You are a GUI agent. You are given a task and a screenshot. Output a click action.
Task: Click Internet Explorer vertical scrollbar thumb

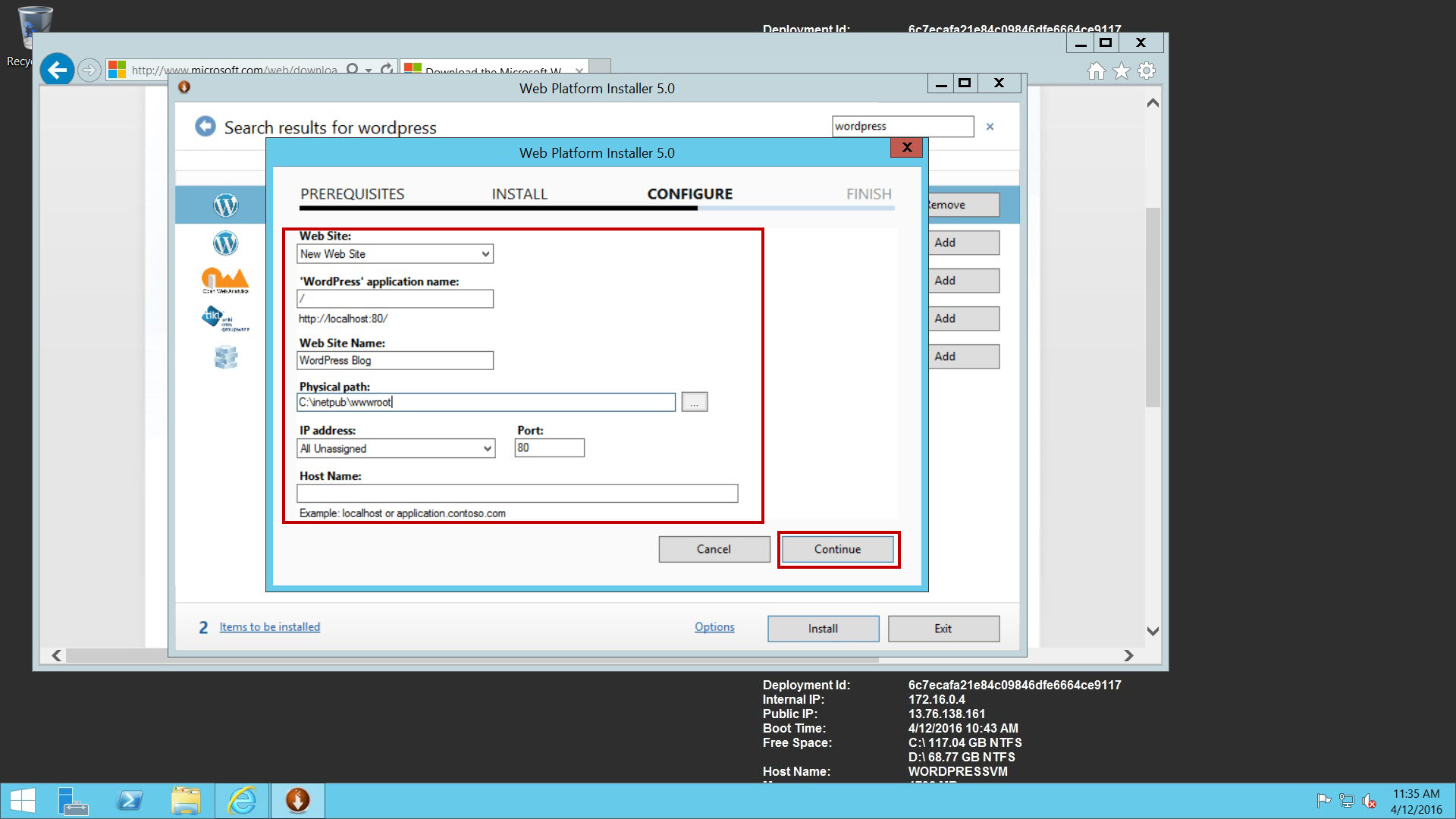coord(1153,307)
